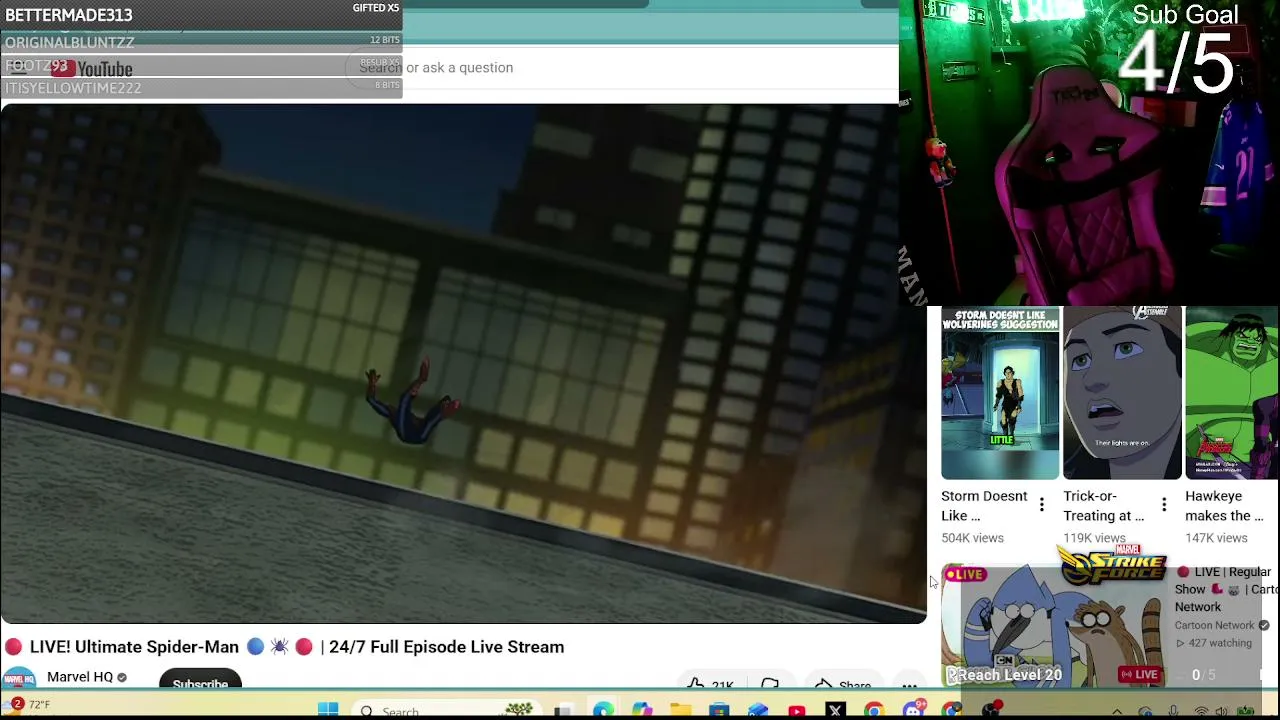Open Microsoft Store from the taskbar
Image resolution: width=1280 pixels, height=720 pixels.
point(719,711)
